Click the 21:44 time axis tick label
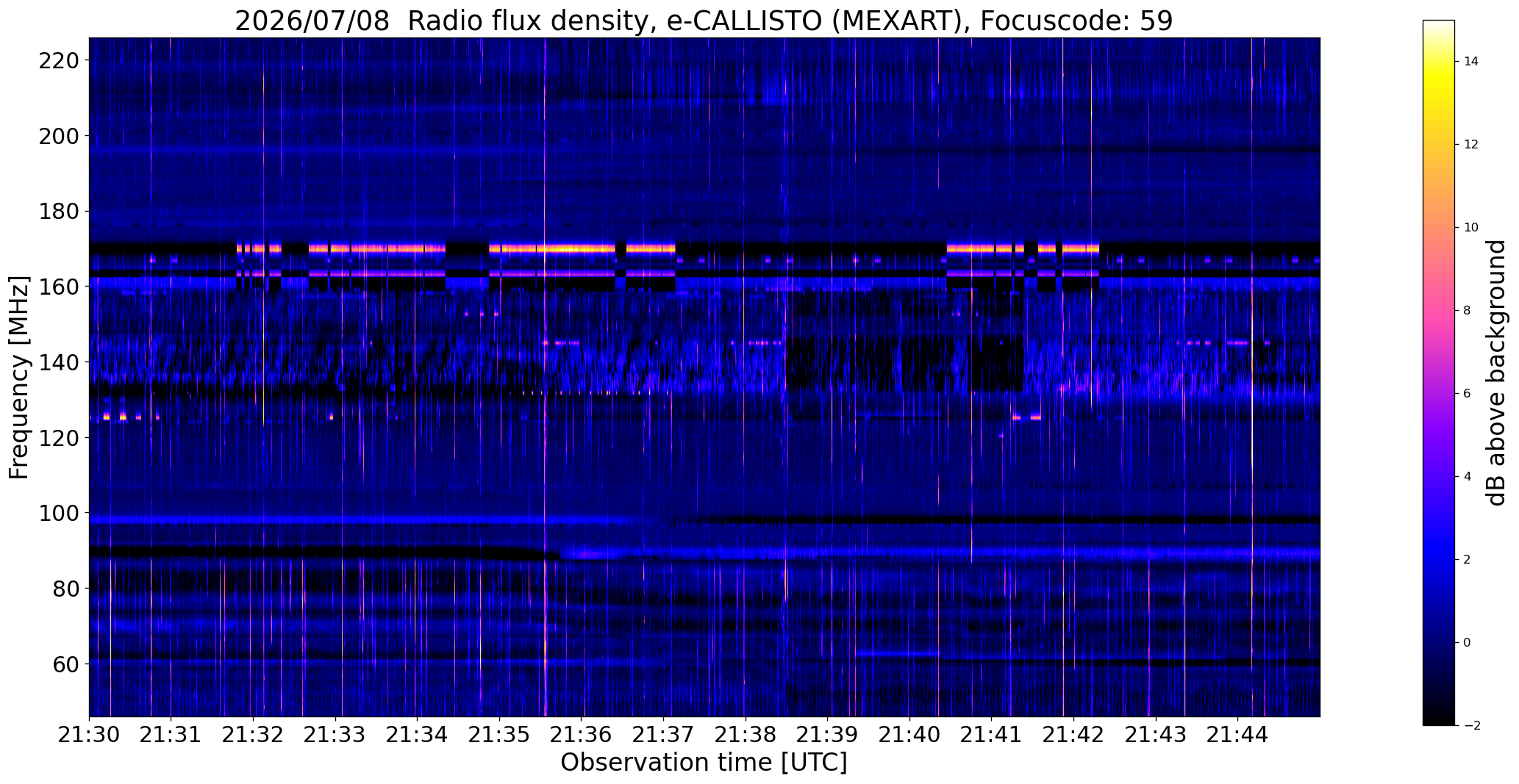 tap(1238, 734)
